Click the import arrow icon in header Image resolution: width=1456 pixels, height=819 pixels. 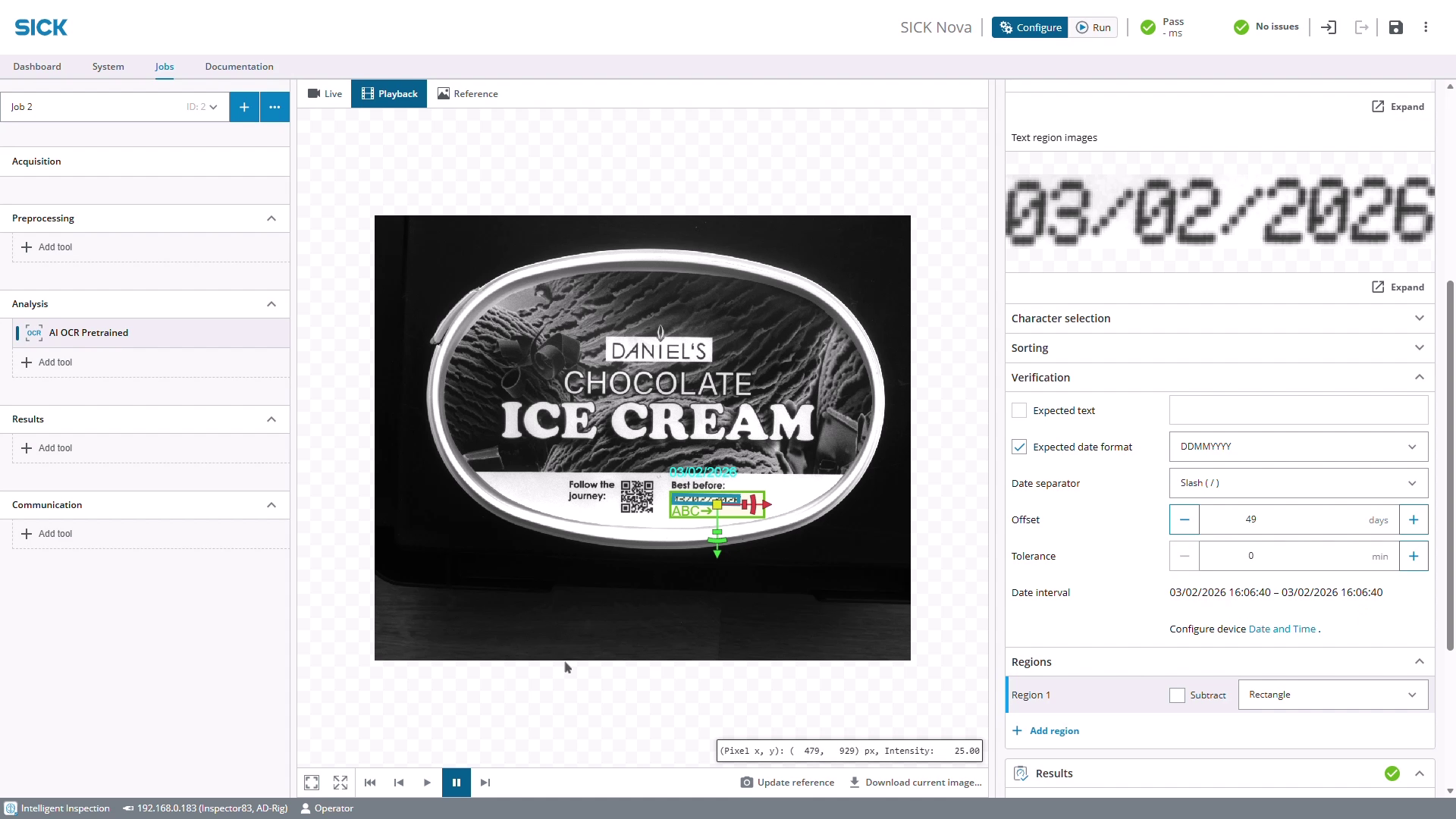(x=1329, y=27)
